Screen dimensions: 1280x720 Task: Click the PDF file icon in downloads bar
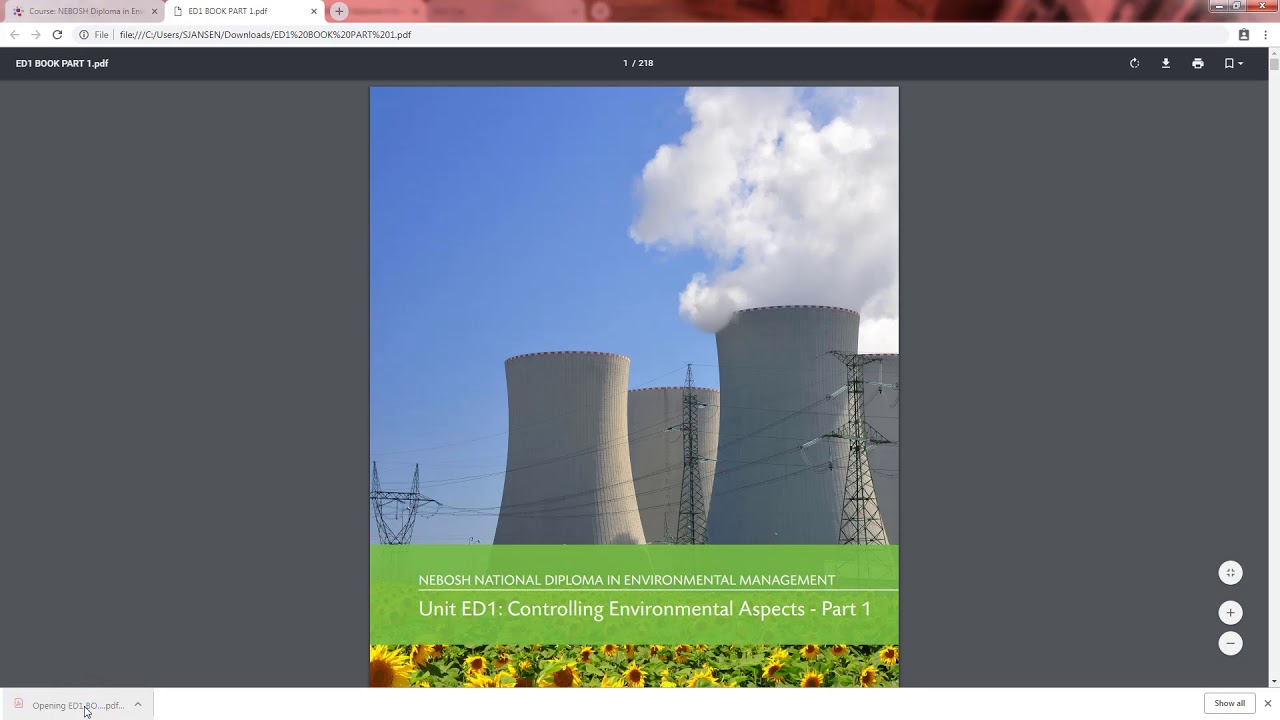pyautogui.click(x=18, y=704)
